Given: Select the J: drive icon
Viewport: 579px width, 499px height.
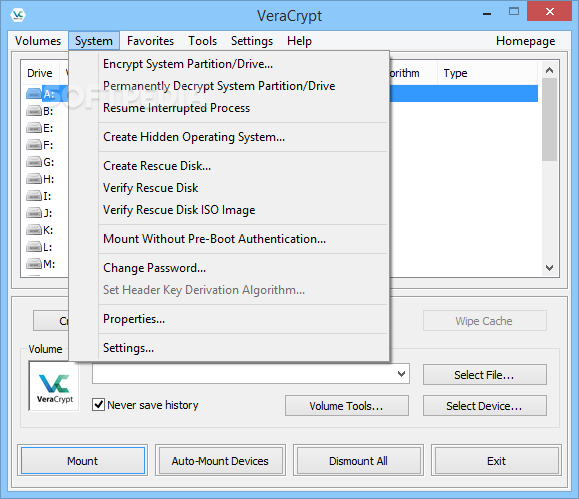Looking at the screenshot, I should click(x=34, y=213).
